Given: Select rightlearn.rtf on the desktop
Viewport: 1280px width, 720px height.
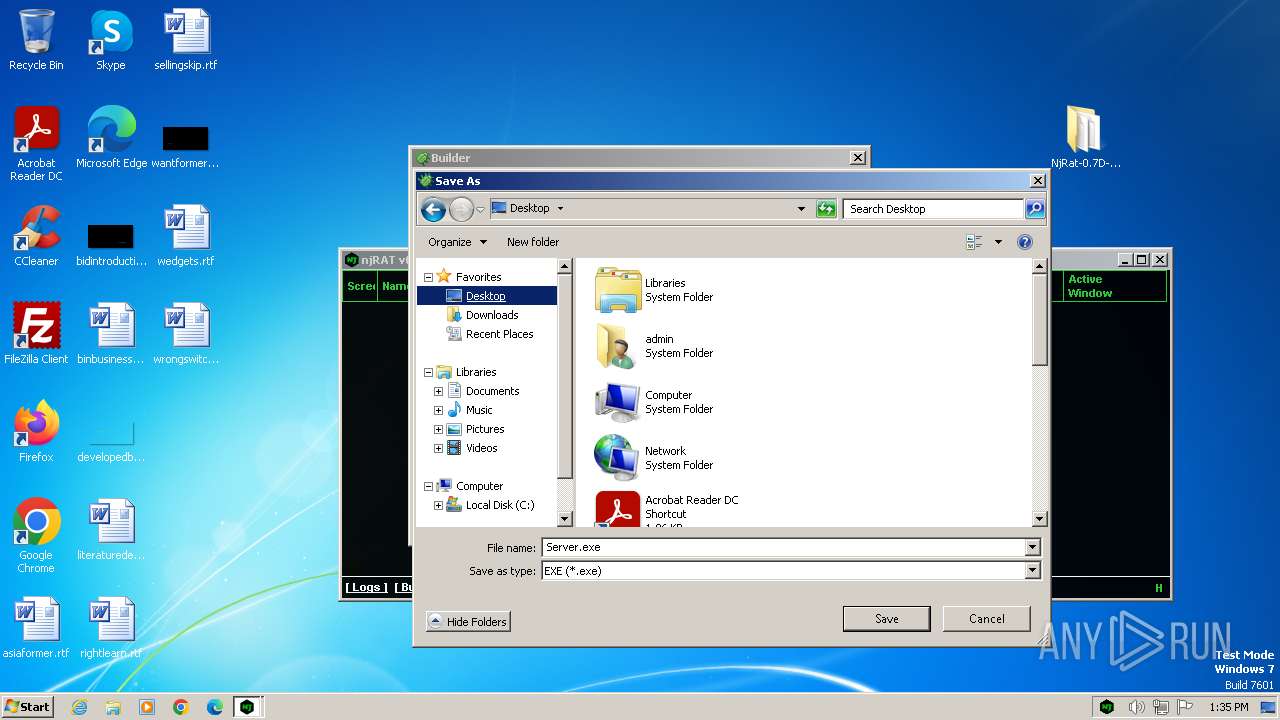Looking at the screenshot, I should tap(111, 628).
